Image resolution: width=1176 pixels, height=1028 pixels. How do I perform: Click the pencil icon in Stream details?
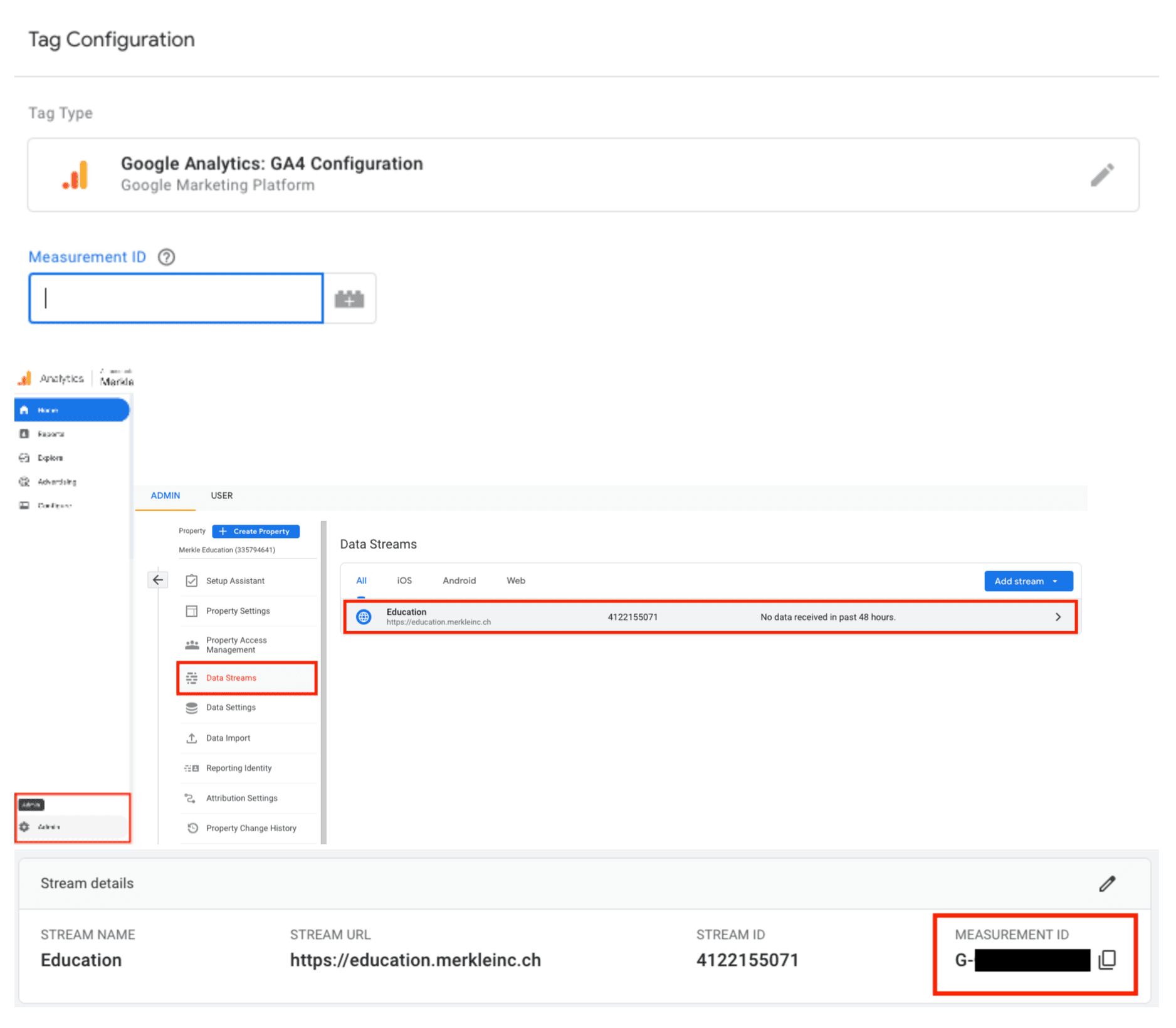pyautogui.click(x=1107, y=884)
